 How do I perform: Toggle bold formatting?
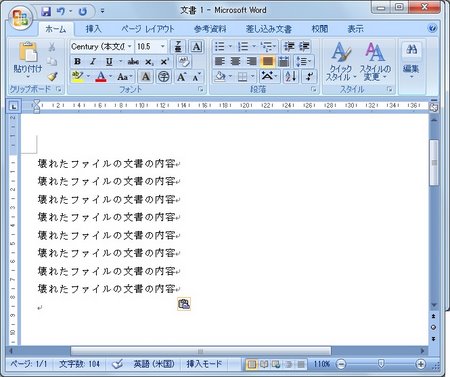click(77, 62)
